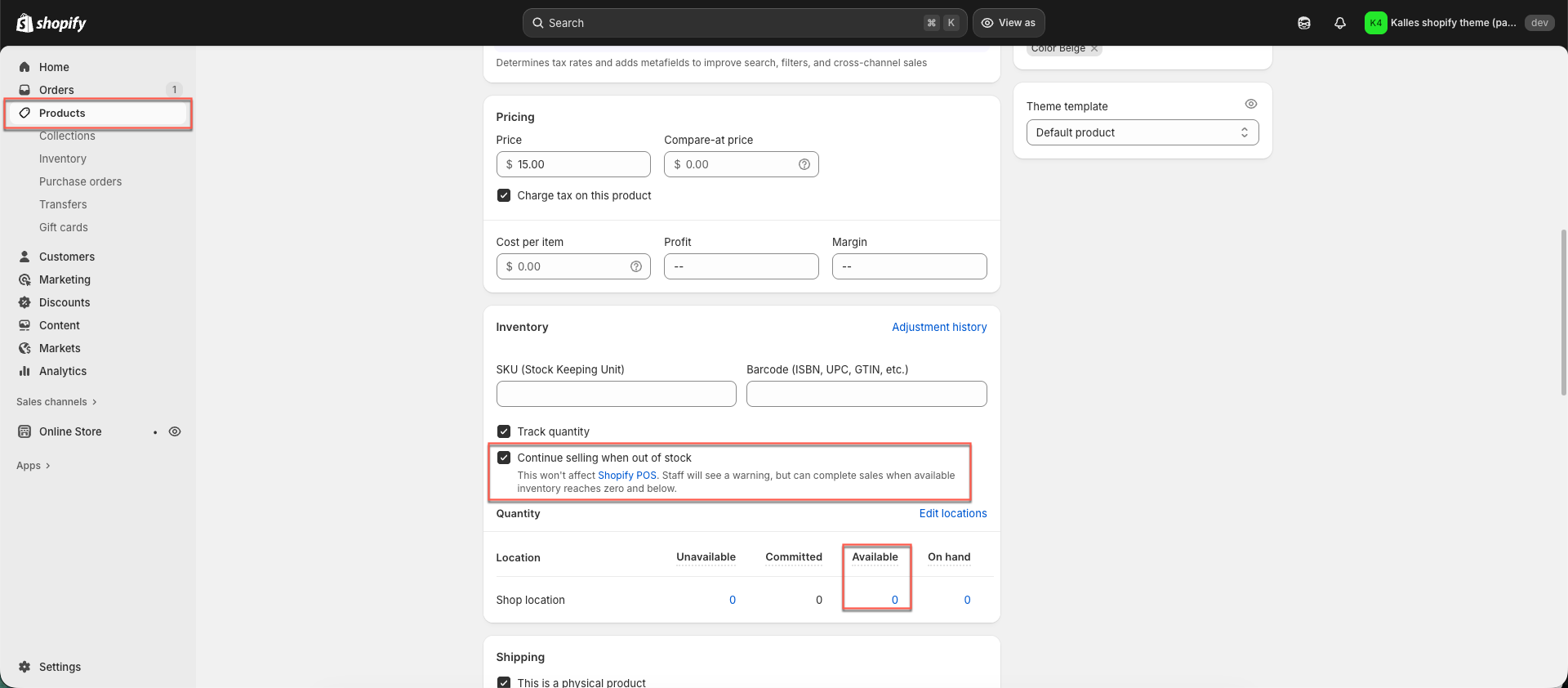Open the notifications bell
The width and height of the screenshot is (1568, 688).
pos(1339,23)
